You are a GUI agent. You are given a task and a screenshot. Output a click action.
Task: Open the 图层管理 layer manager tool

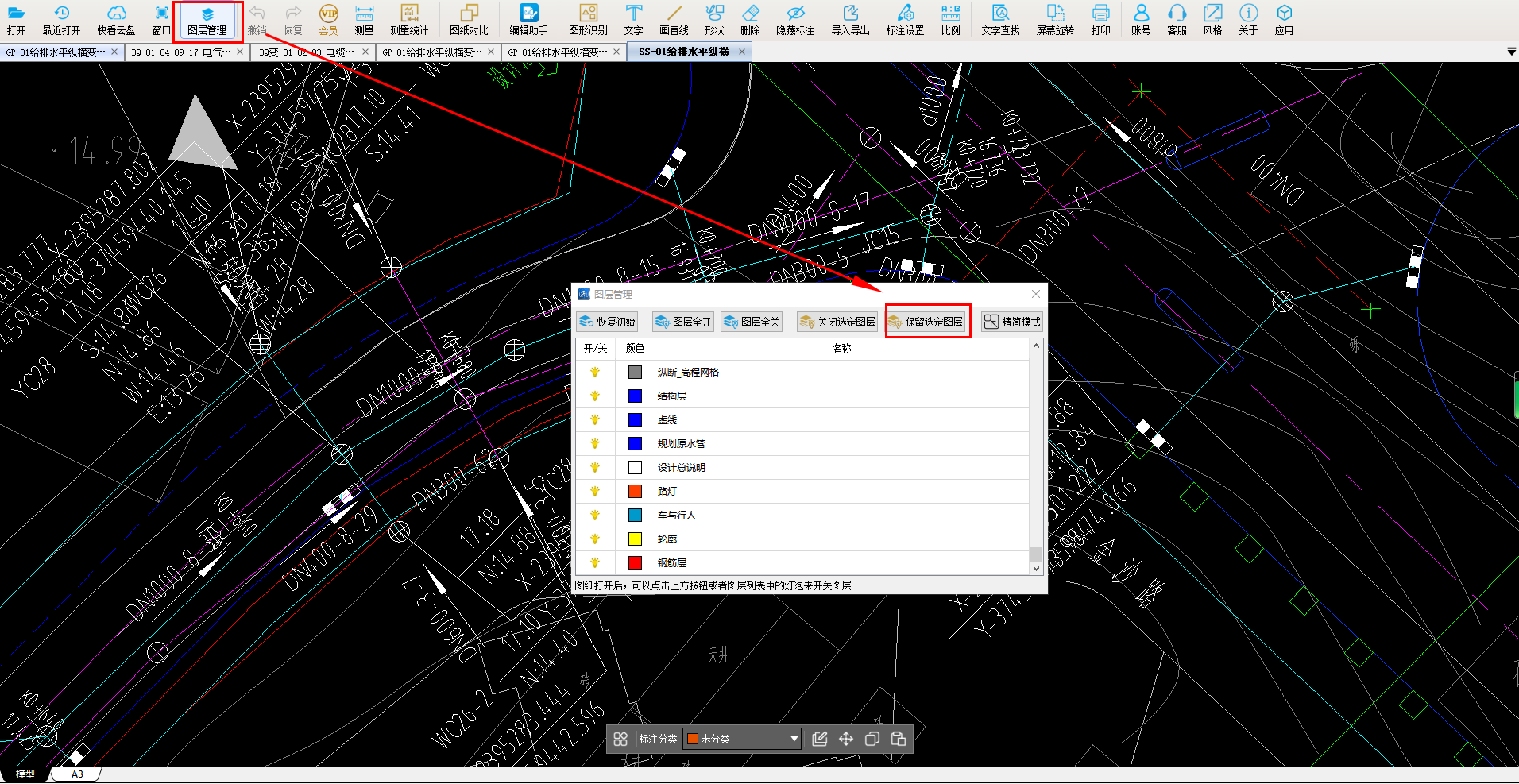[x=207, y=21]
